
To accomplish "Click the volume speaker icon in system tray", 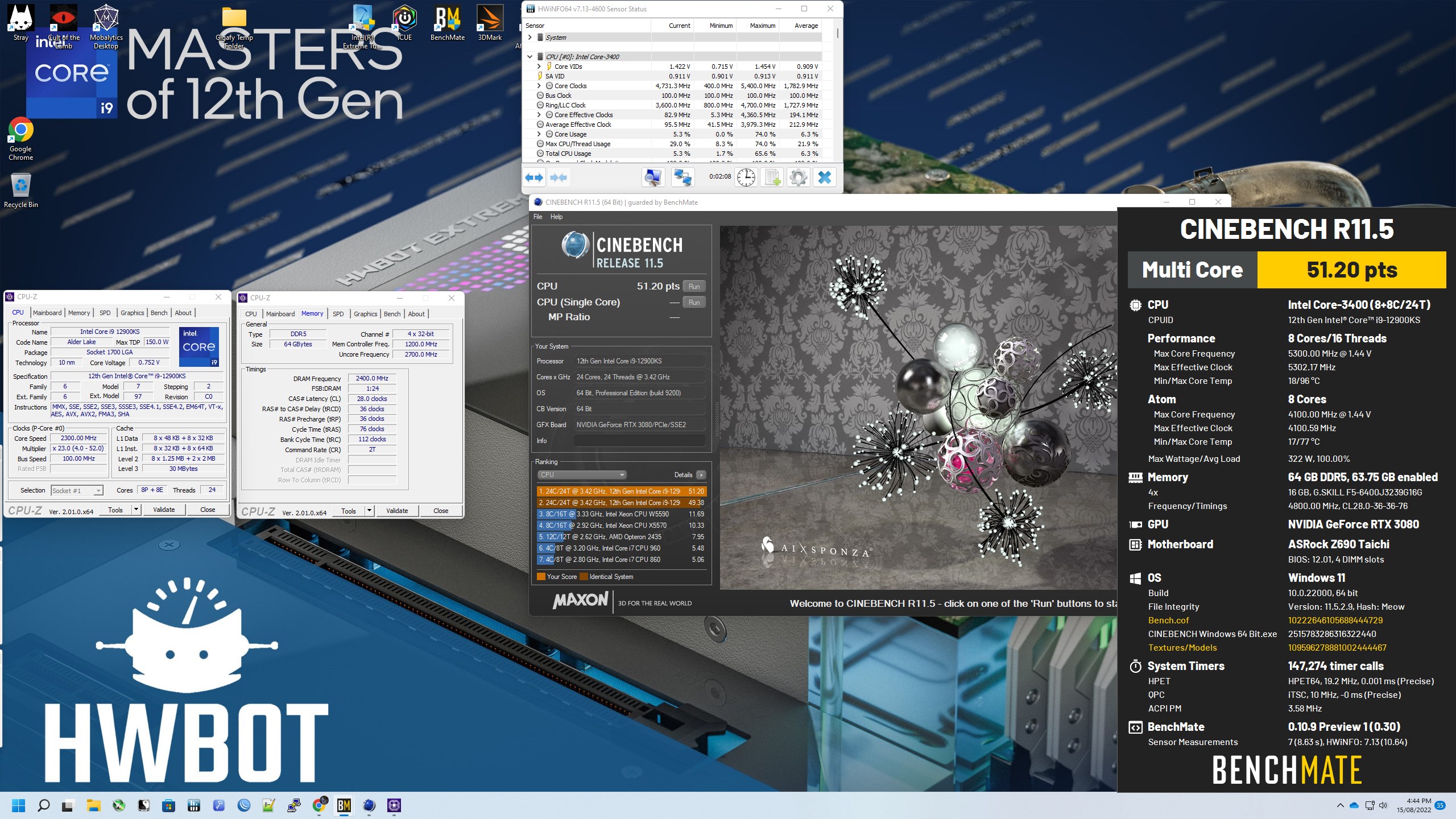I will click(x=1383, y=805).
